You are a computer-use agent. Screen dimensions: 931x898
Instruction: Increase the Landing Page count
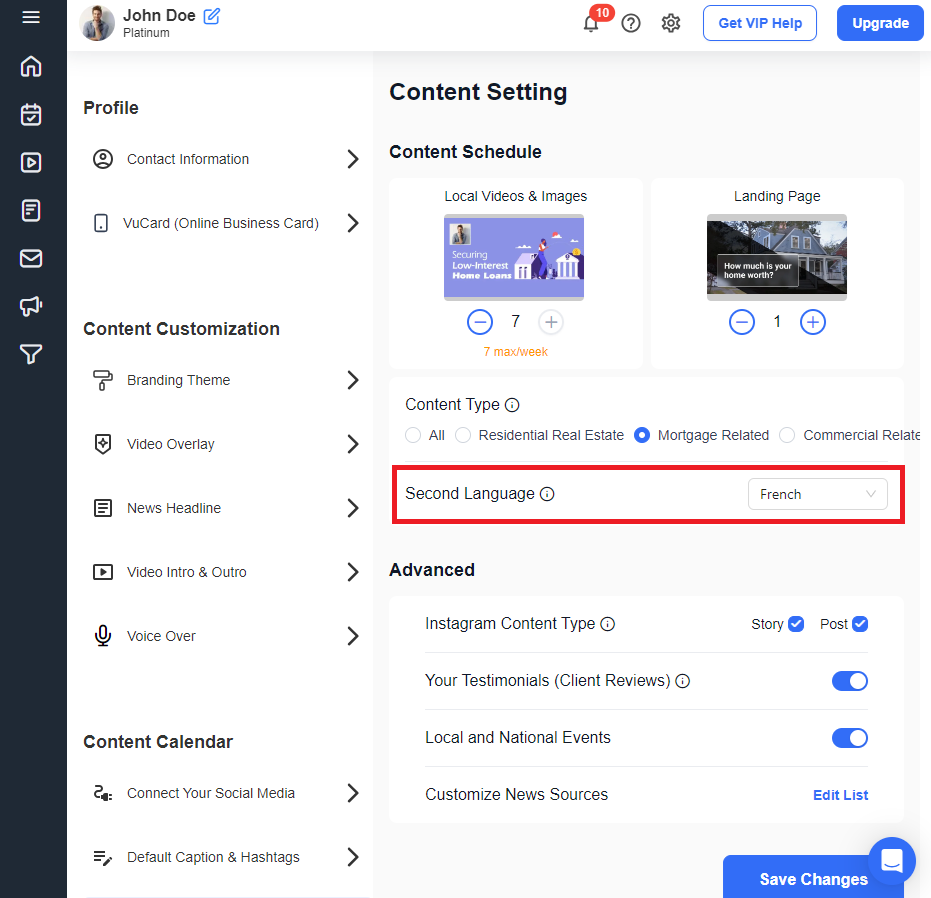813,322
